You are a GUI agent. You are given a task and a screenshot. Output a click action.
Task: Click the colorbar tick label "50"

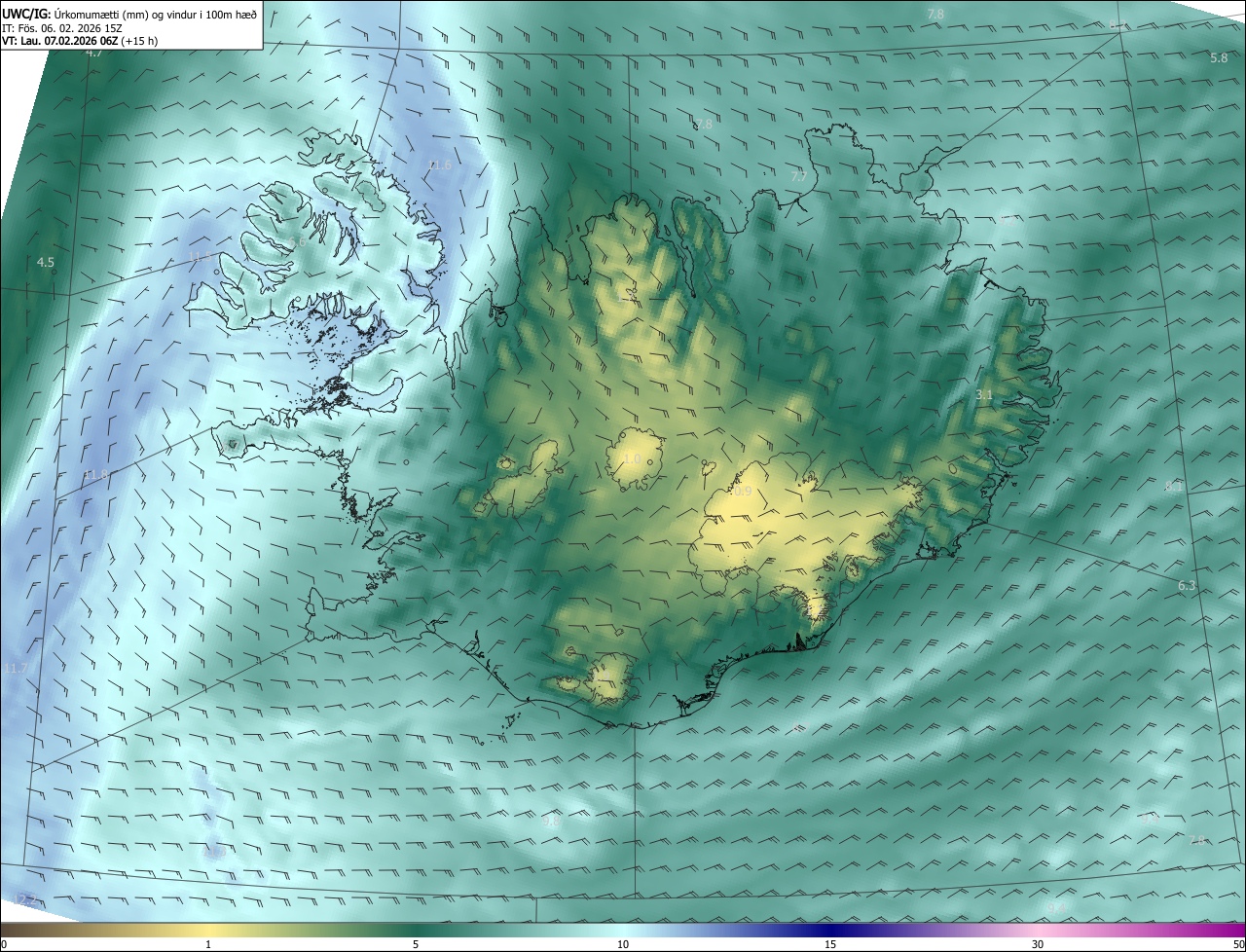1238,944
